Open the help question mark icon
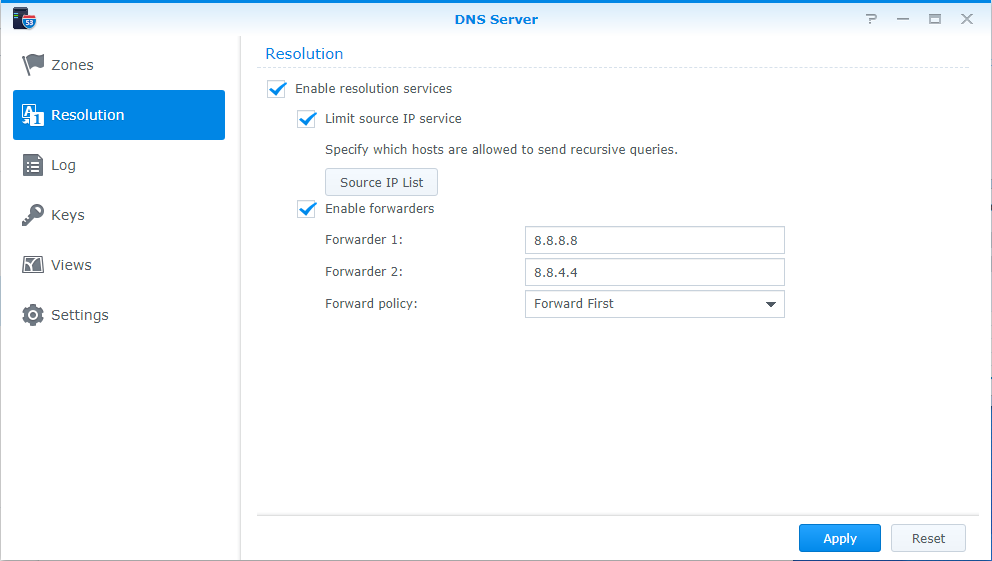992x561 pixels. [872, 19]
